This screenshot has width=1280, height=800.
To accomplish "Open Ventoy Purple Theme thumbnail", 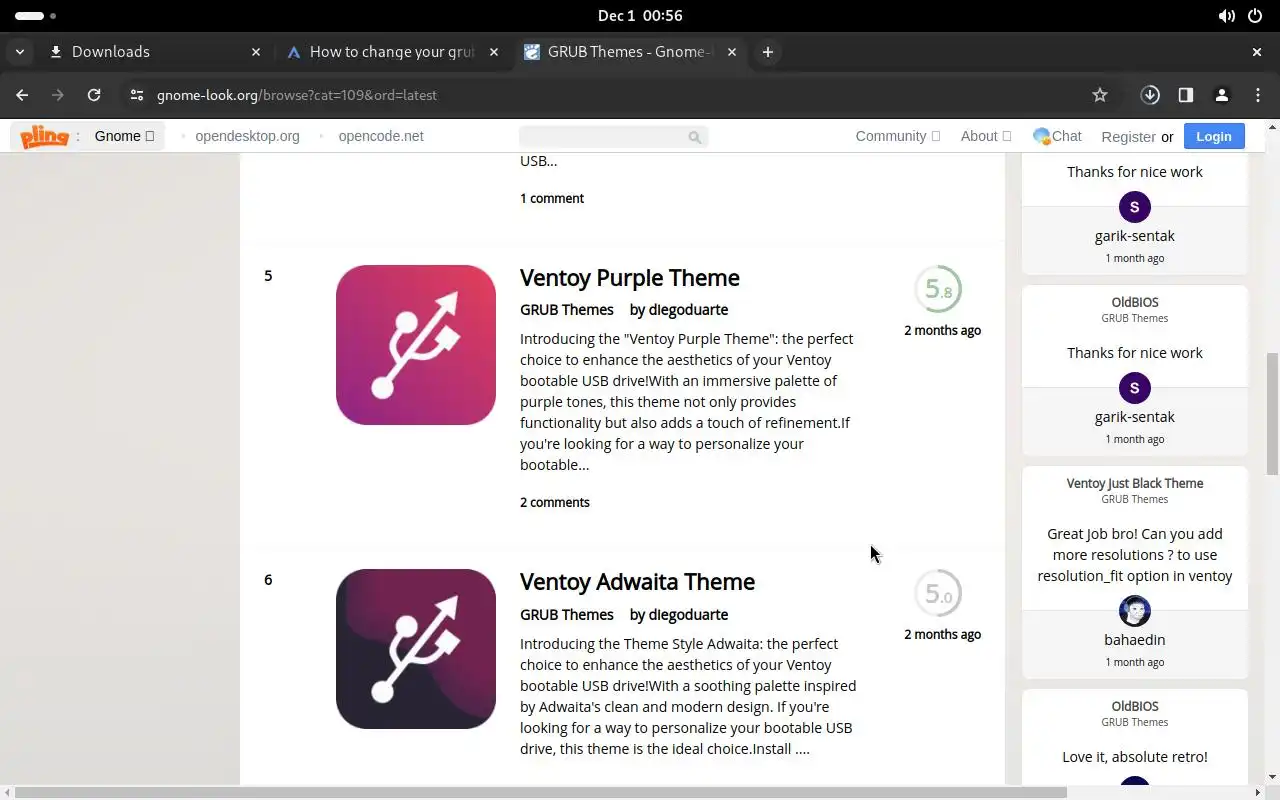I will click(416, 345).
